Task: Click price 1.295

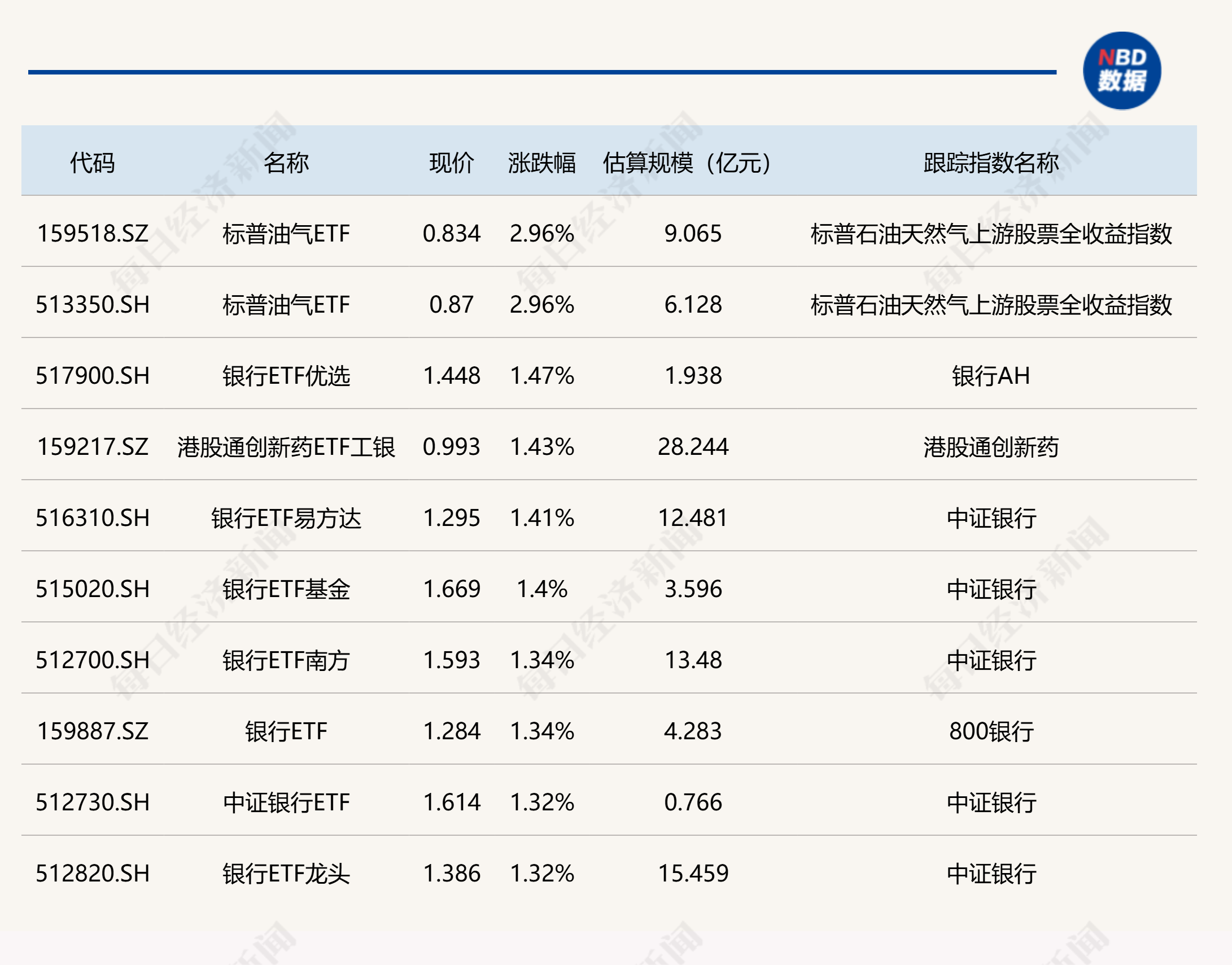Action: coord(452,518)
